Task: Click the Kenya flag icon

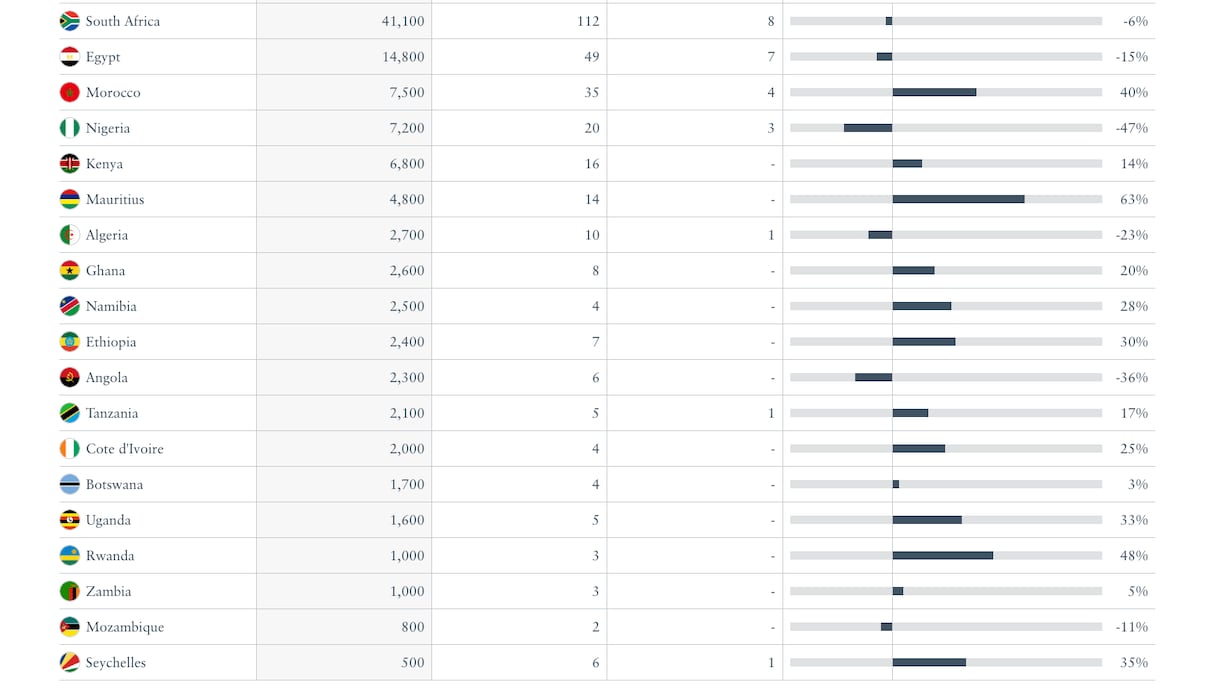Action: point(69,164)
